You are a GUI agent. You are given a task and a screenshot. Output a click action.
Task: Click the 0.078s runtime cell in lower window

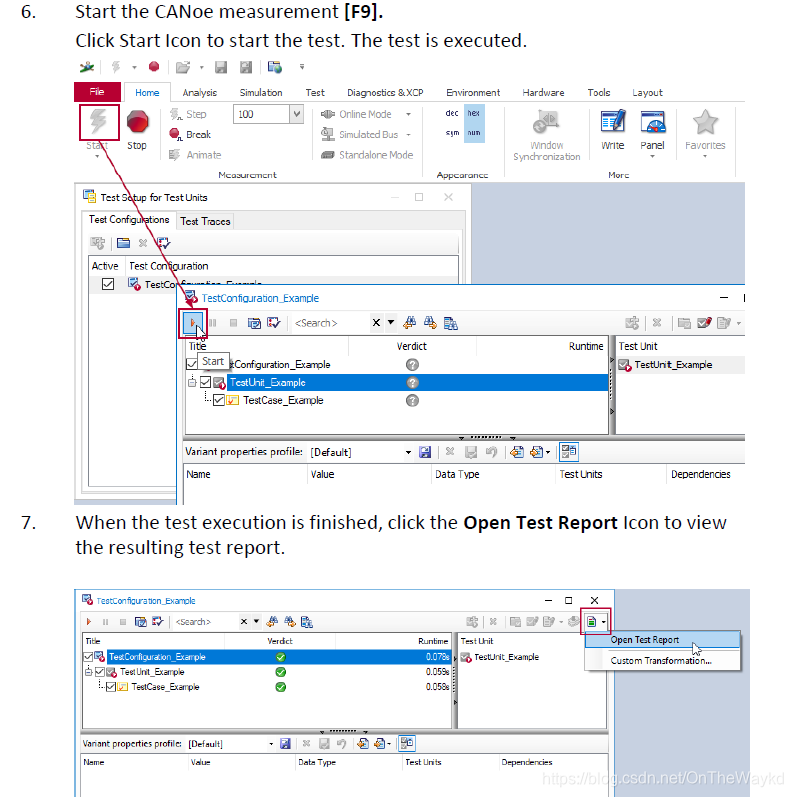[x=437, y=657]
